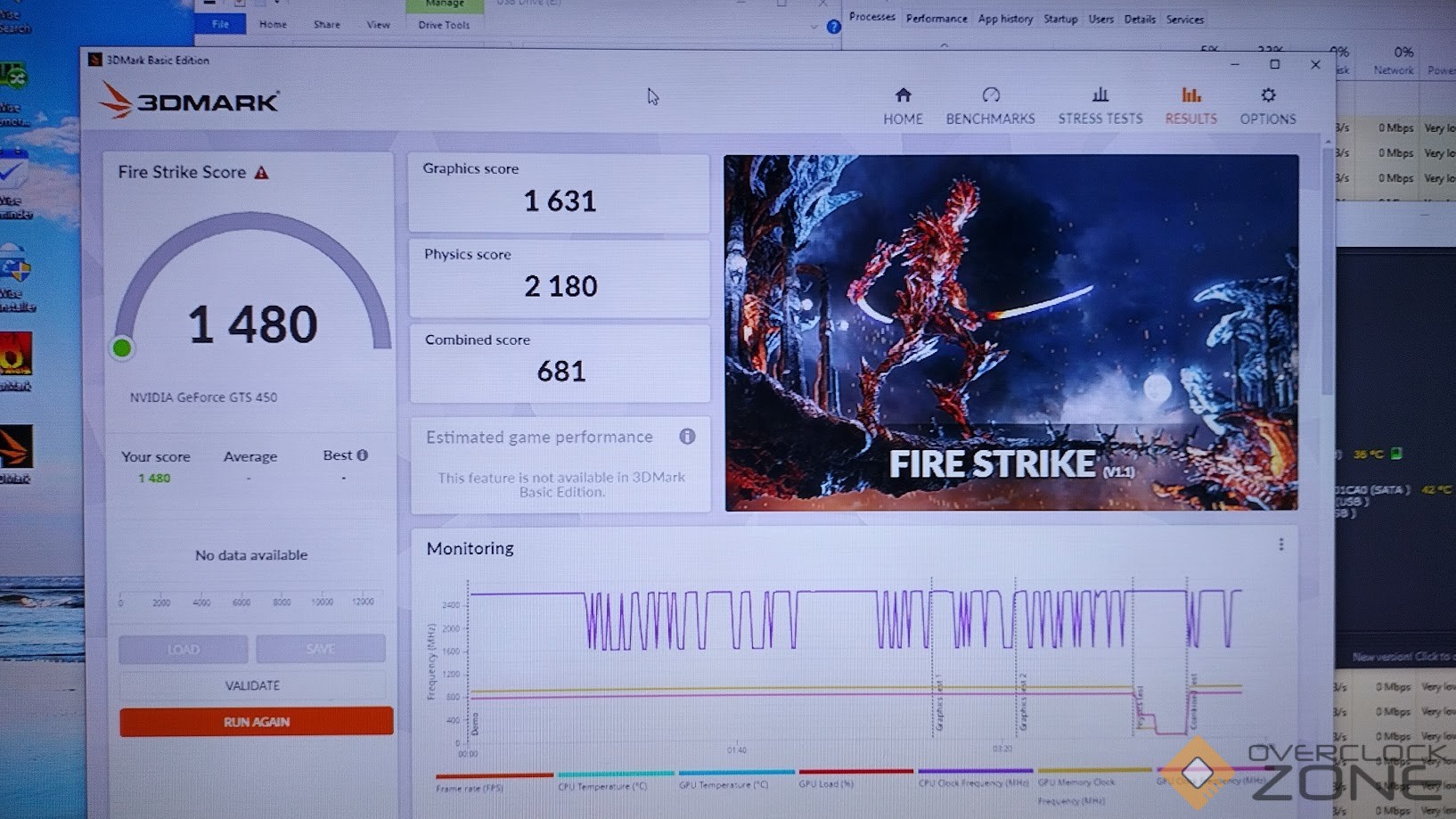Click the Load result button

coord(184,649)
